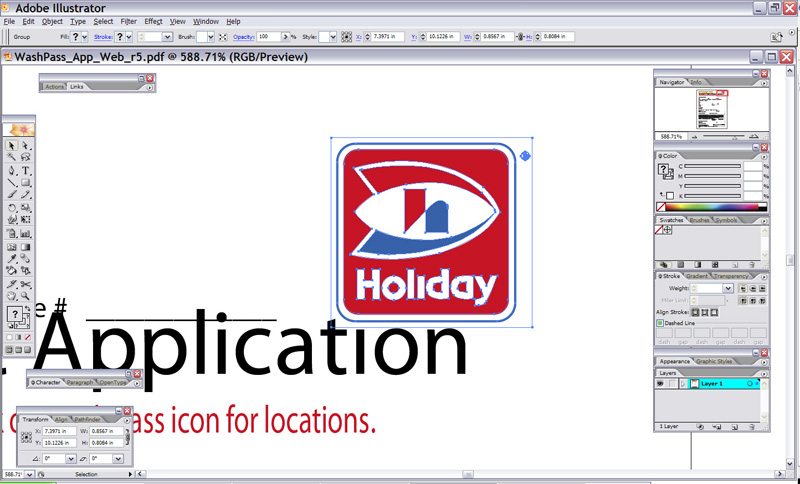Open the File menu
Viewport: 800px width, 484px height.
pyautogui.click(x=9, y=21)
